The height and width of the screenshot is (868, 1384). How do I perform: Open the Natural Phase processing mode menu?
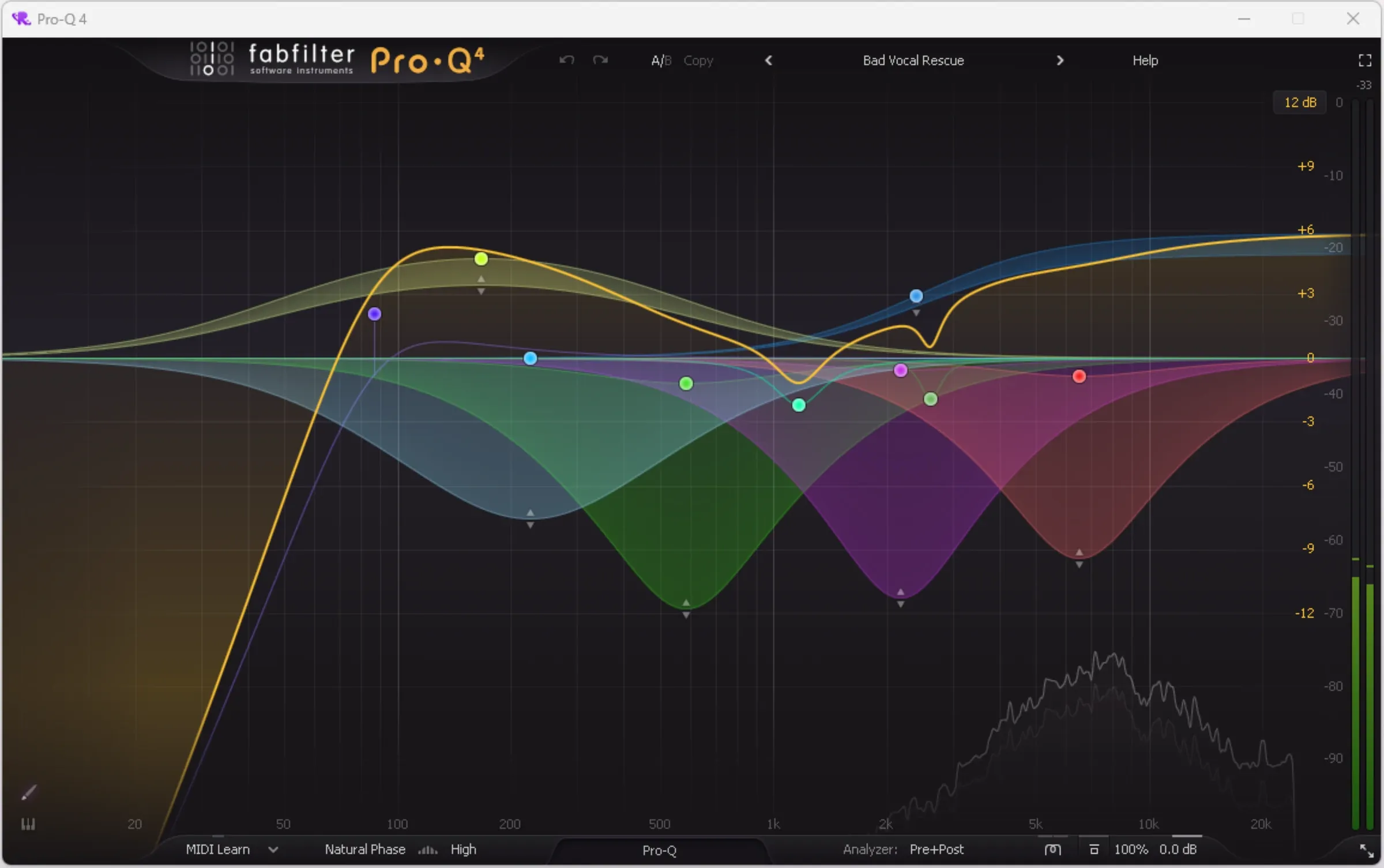pyautogui.click(x=365, y=850)
